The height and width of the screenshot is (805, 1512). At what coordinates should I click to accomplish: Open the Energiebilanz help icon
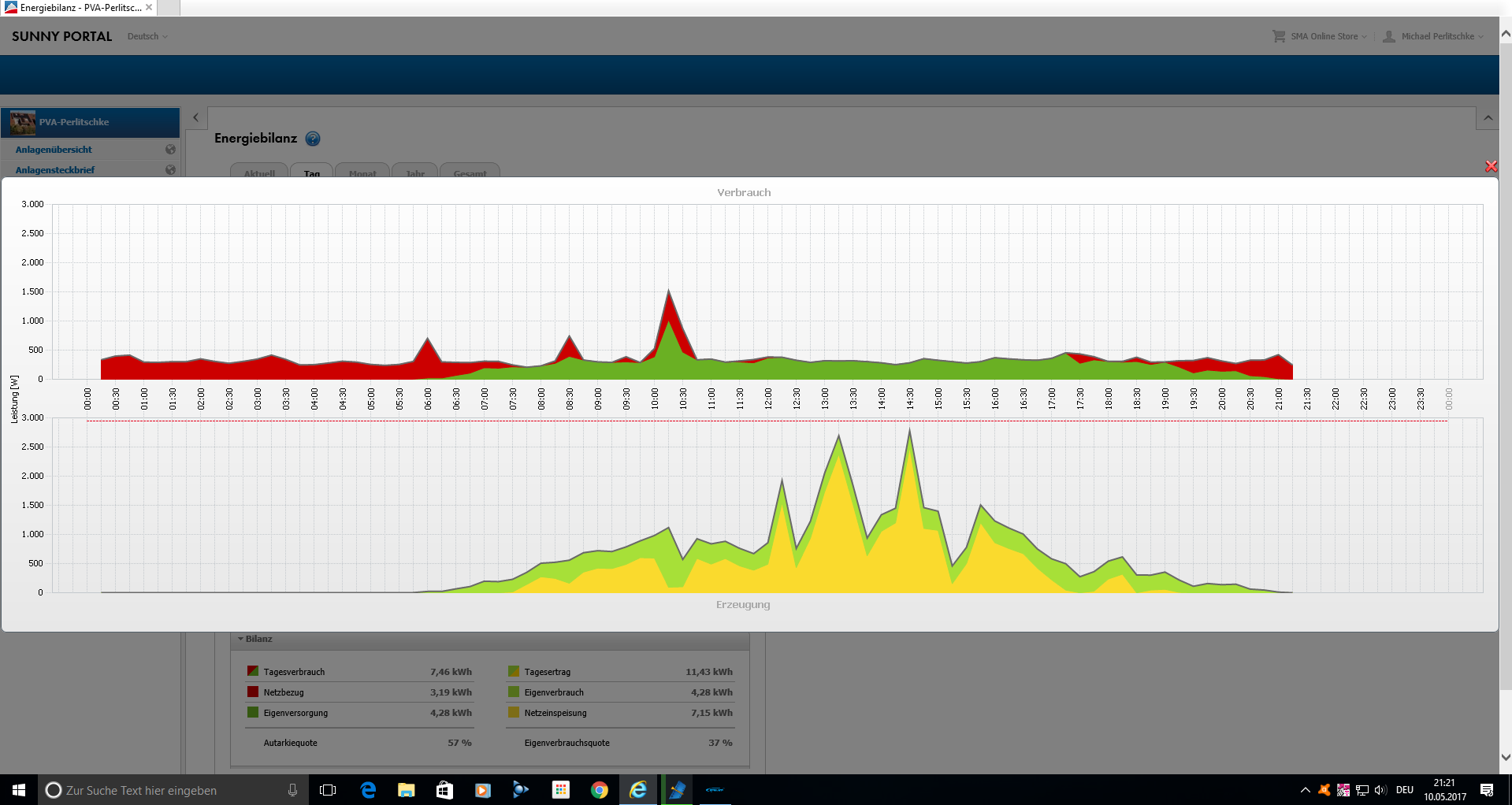click(313, 139)
